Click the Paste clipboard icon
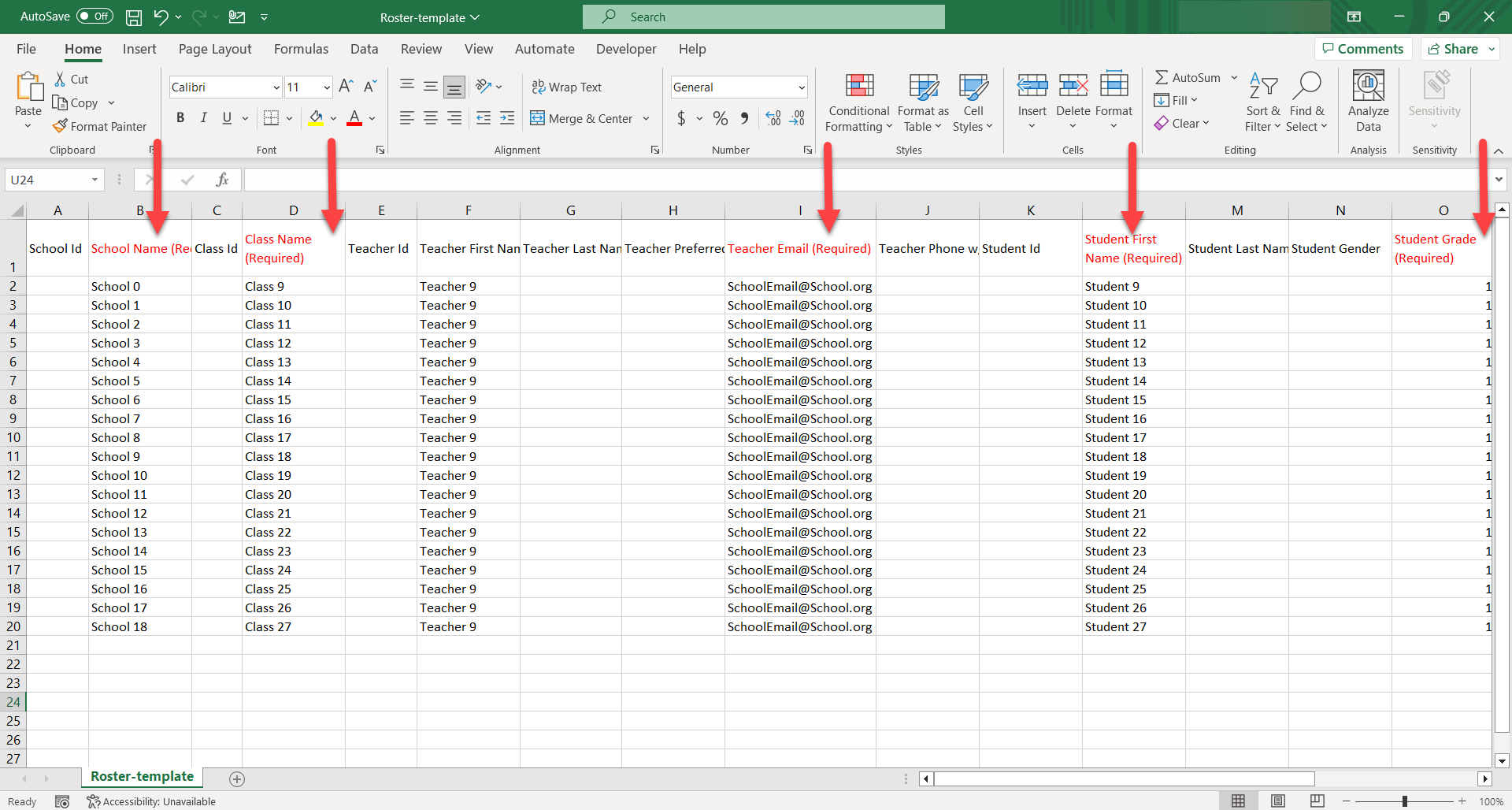 pos(29,87)
